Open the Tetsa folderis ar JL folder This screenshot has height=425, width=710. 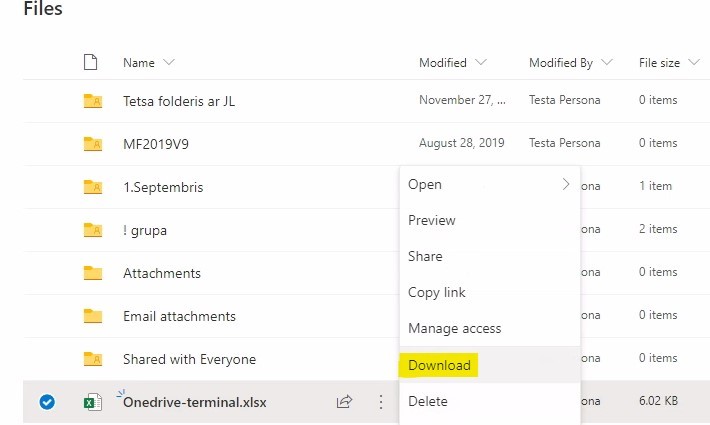click(x=179, y=101)
